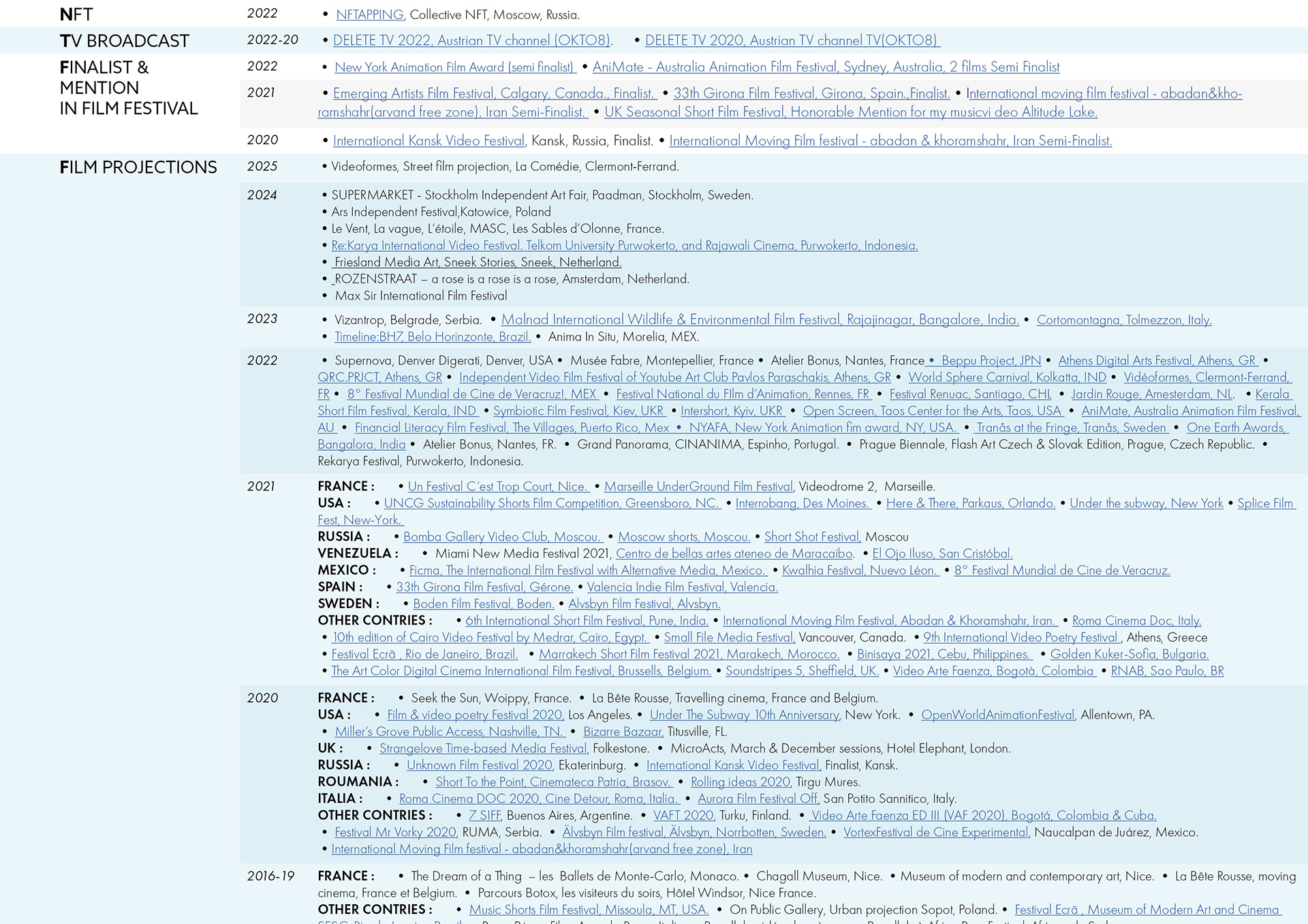This screenshot has width=1308, height=924.
Task: Click Timeline:BHZ Belo Horizonte link
Action: 432,336
